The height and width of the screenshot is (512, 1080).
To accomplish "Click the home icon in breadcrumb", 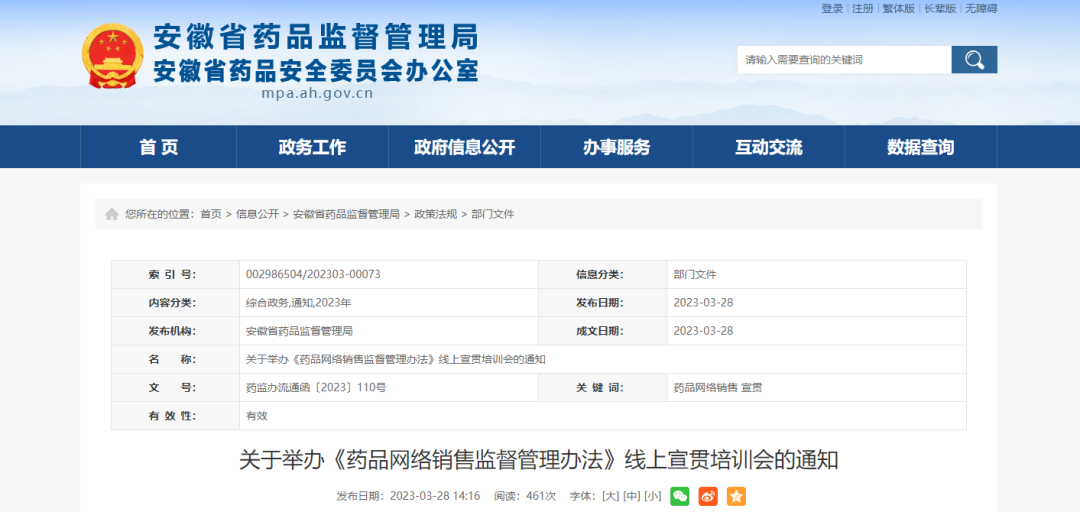I will [112, 214].
